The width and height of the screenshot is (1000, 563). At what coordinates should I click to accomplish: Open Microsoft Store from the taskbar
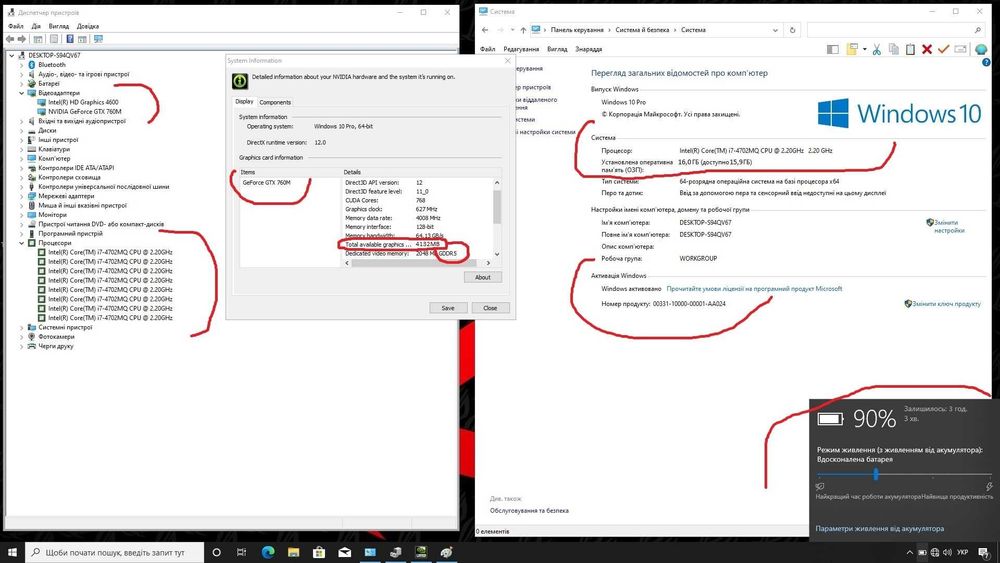319,552
